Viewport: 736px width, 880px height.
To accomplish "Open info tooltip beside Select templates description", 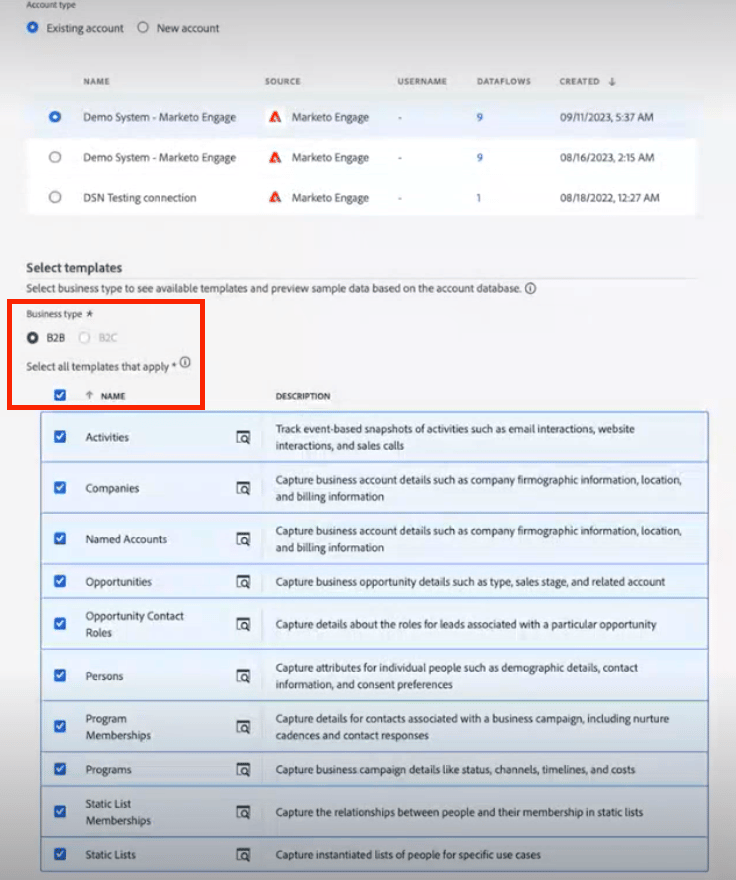I will point(531,288).
